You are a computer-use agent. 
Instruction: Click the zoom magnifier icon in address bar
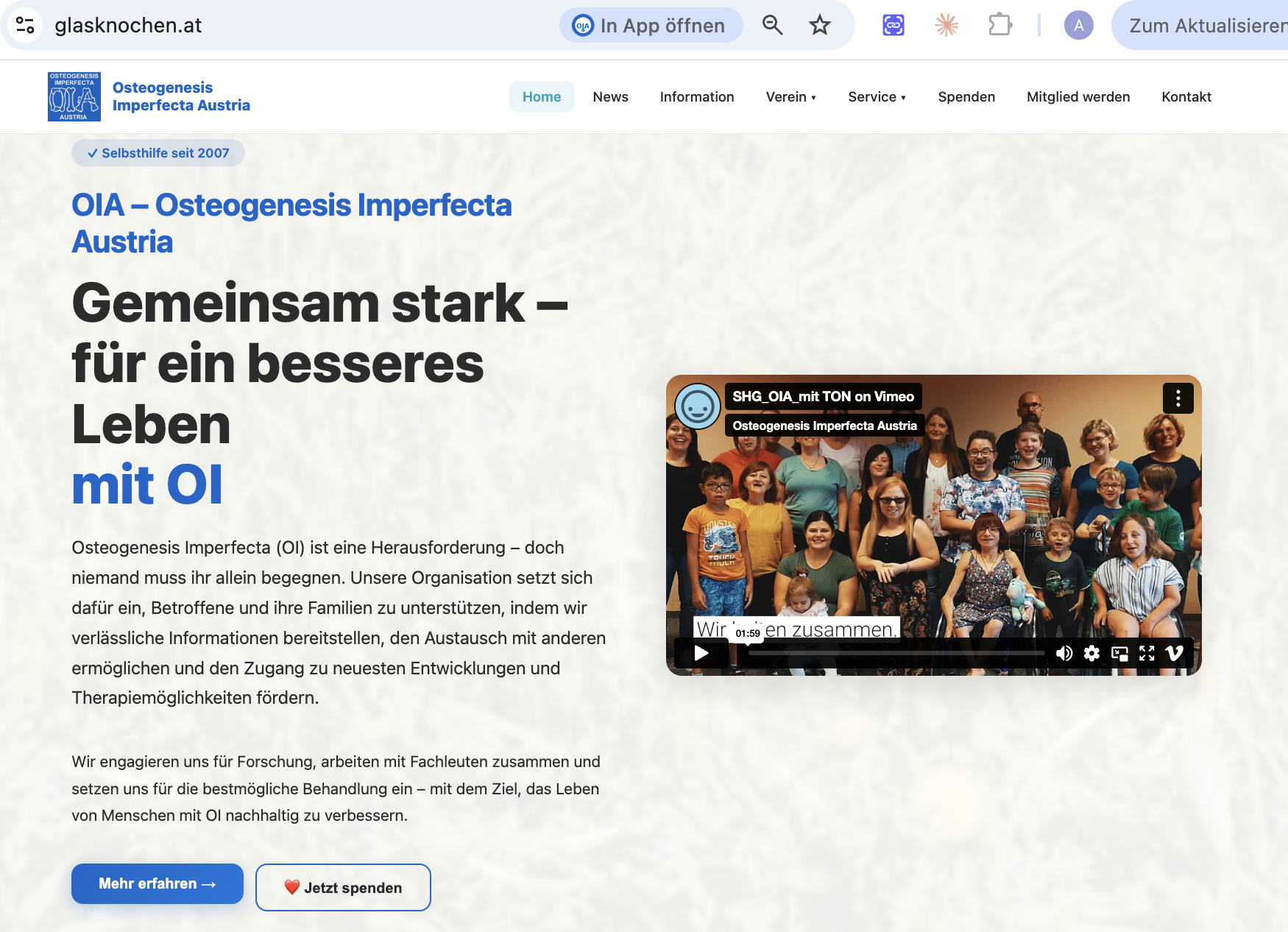(772, 25)
